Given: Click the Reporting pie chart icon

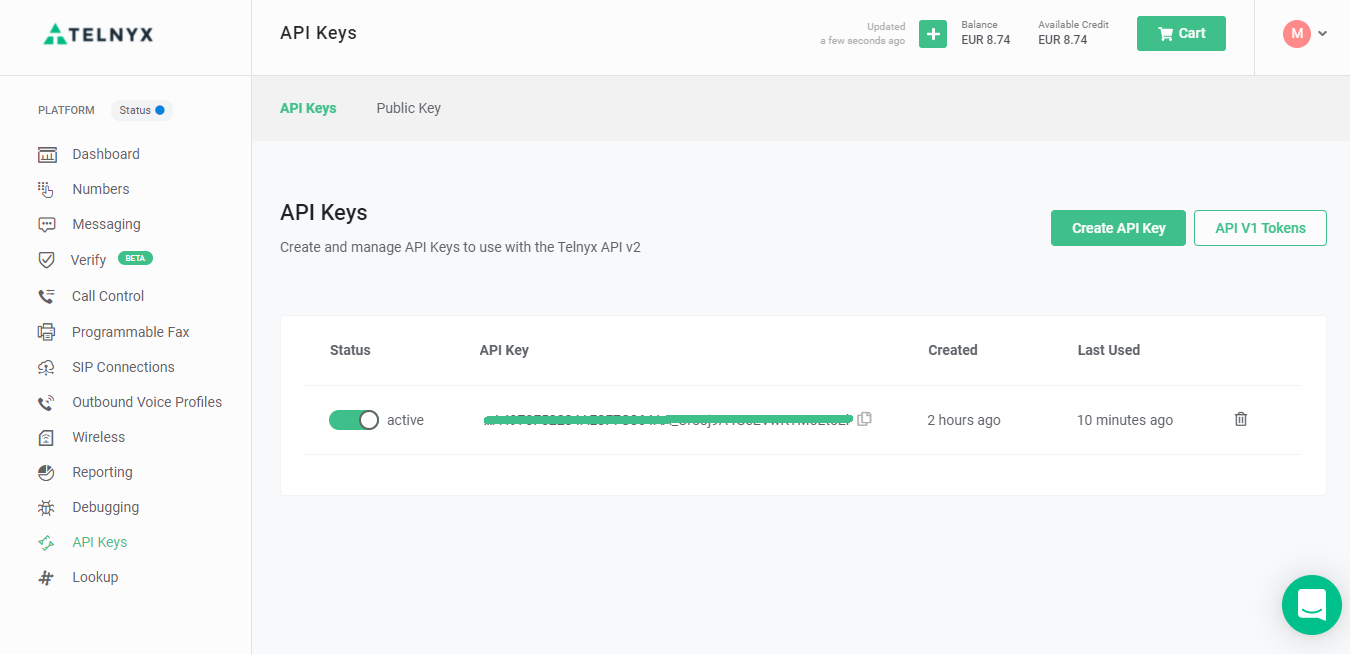Looking at the screenshot, I should pyautogui.click(x=46, y=472).
